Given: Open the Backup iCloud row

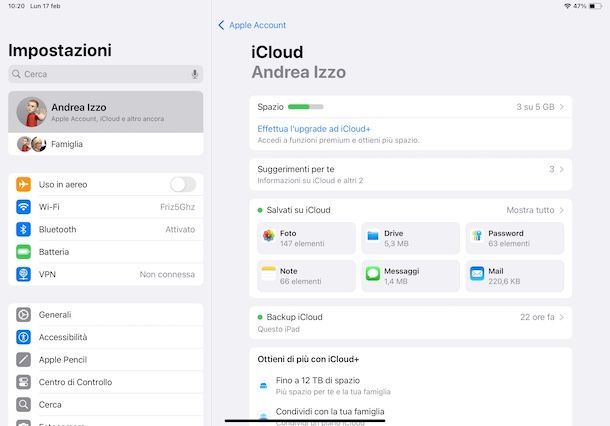Looking at the screenshot, I should tap(410, 323).
